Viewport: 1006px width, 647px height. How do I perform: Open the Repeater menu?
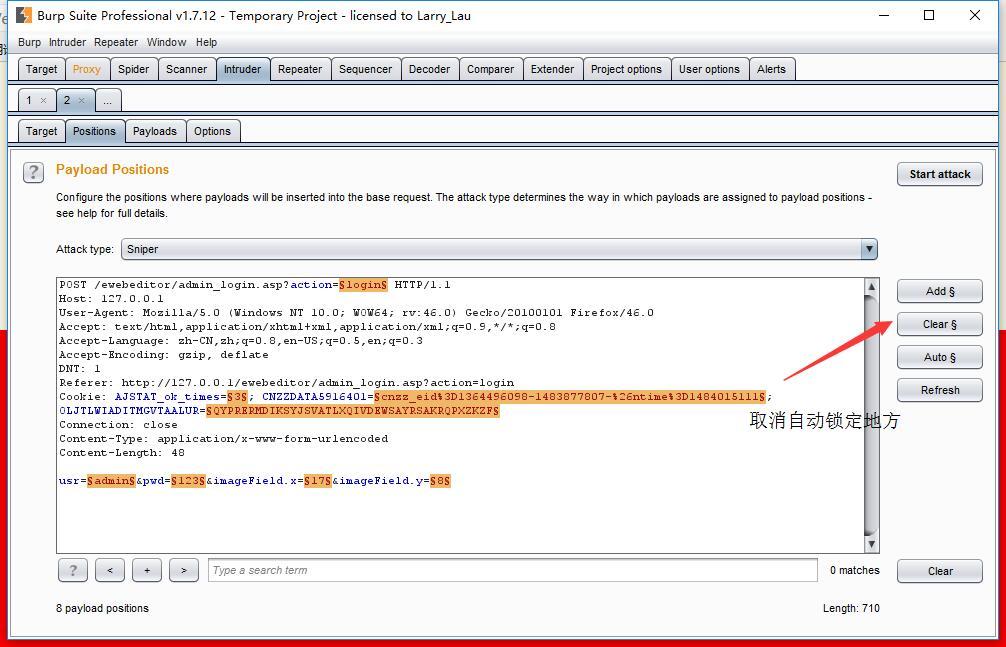tap(115, 42)
